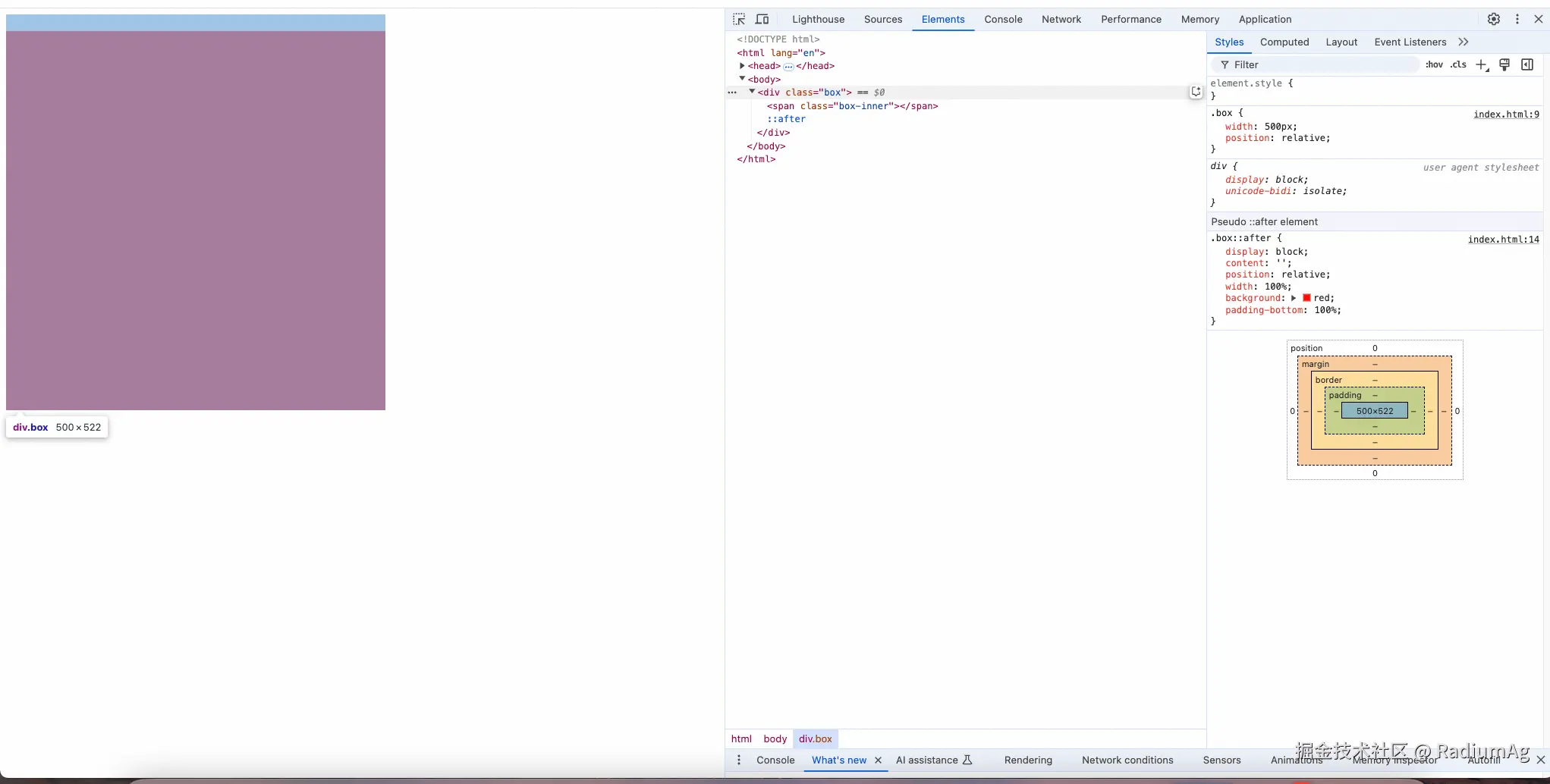Switch to the Lighthouse panel

click(x=818, y=19)
